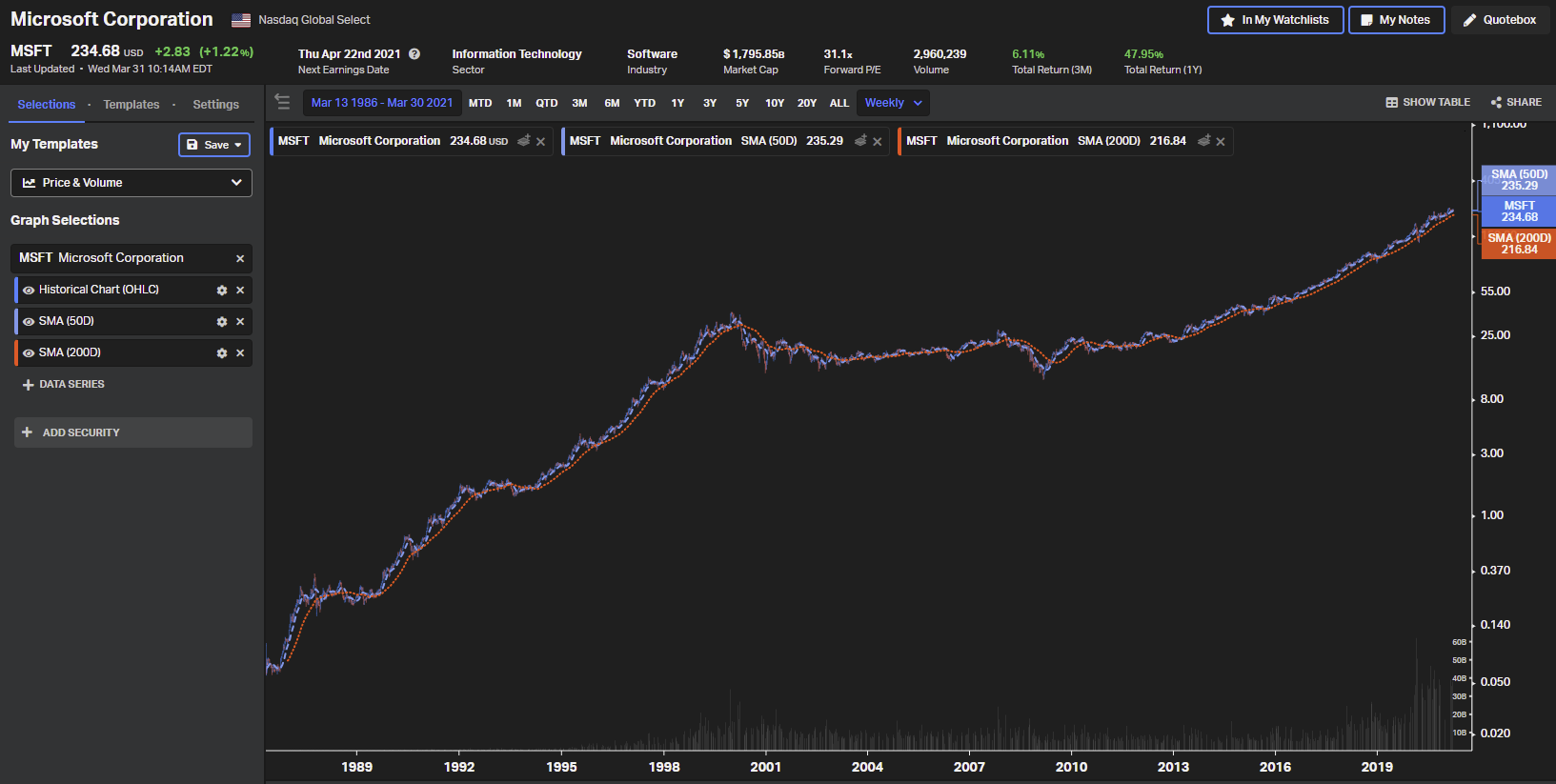Select 10Y time range

click(x=775, y=103)
